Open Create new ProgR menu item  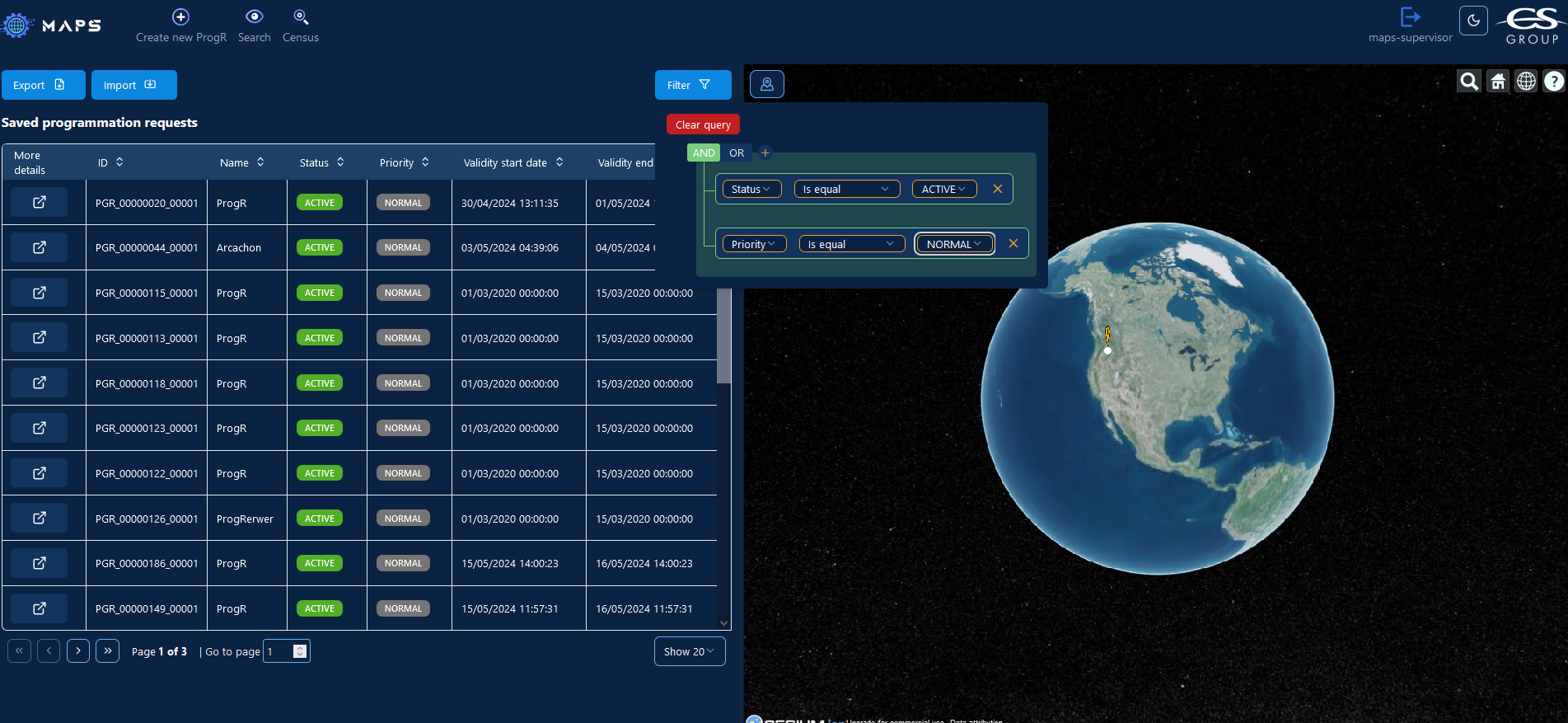tap(180, 26)
